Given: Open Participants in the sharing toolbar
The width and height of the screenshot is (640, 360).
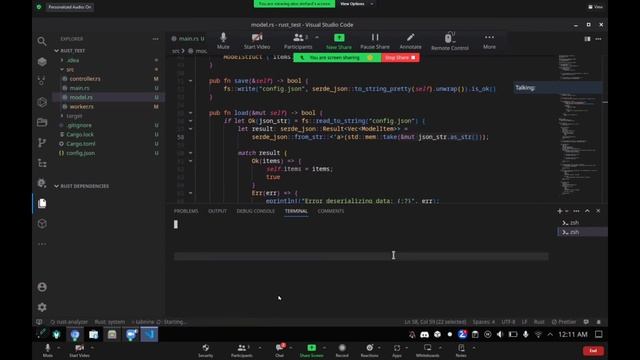Looking at the screenshot, I should click(298, 41).
